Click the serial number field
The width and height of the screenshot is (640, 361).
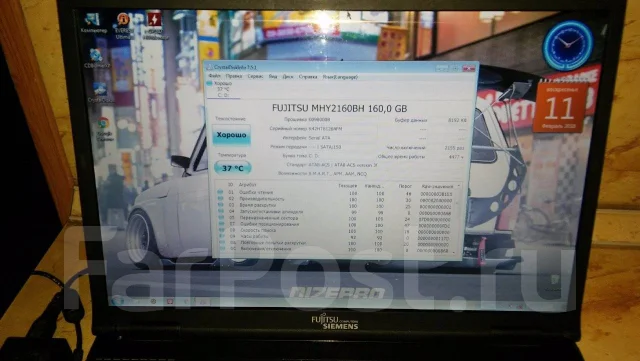pos(342,129)
